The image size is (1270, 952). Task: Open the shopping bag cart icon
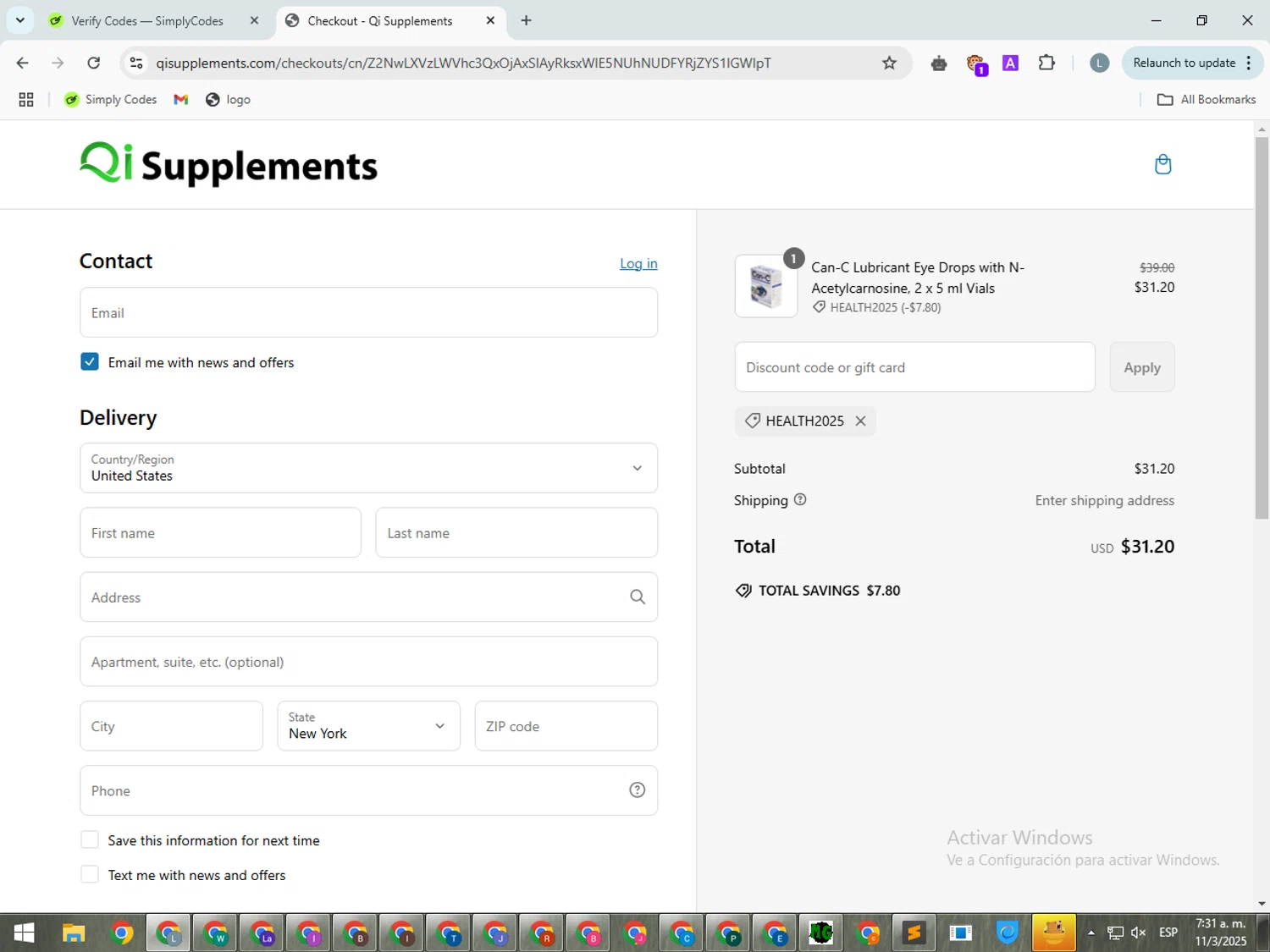tap(1162, 164)
